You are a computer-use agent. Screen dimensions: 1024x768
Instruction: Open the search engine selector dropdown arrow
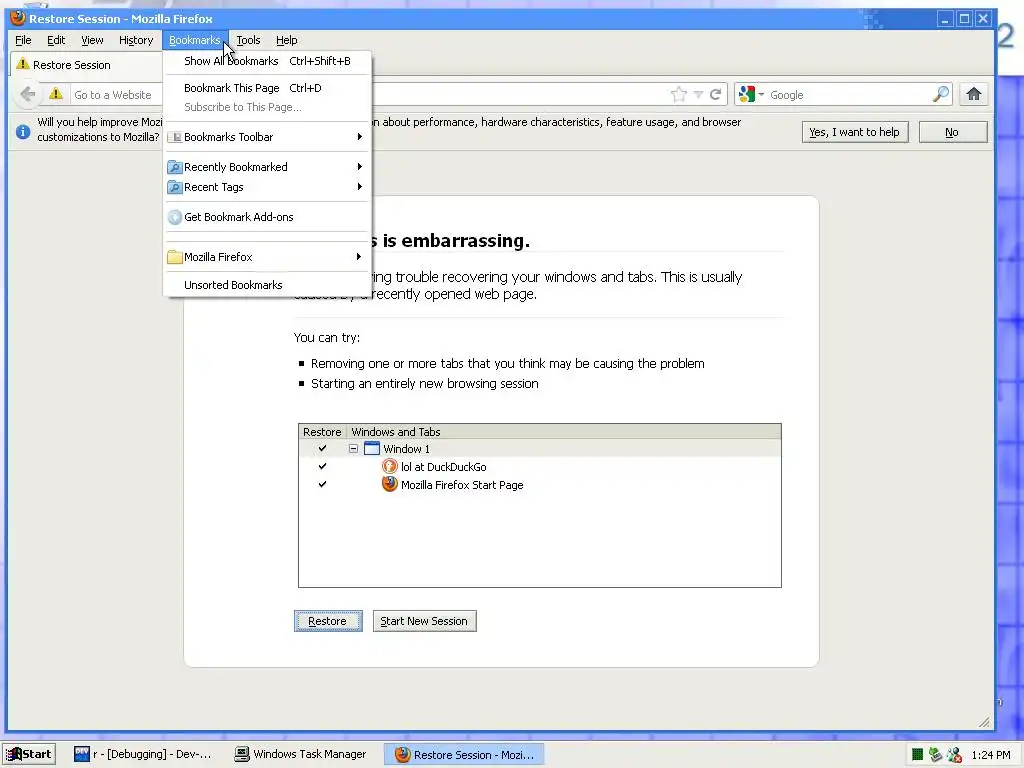(761, 95)
